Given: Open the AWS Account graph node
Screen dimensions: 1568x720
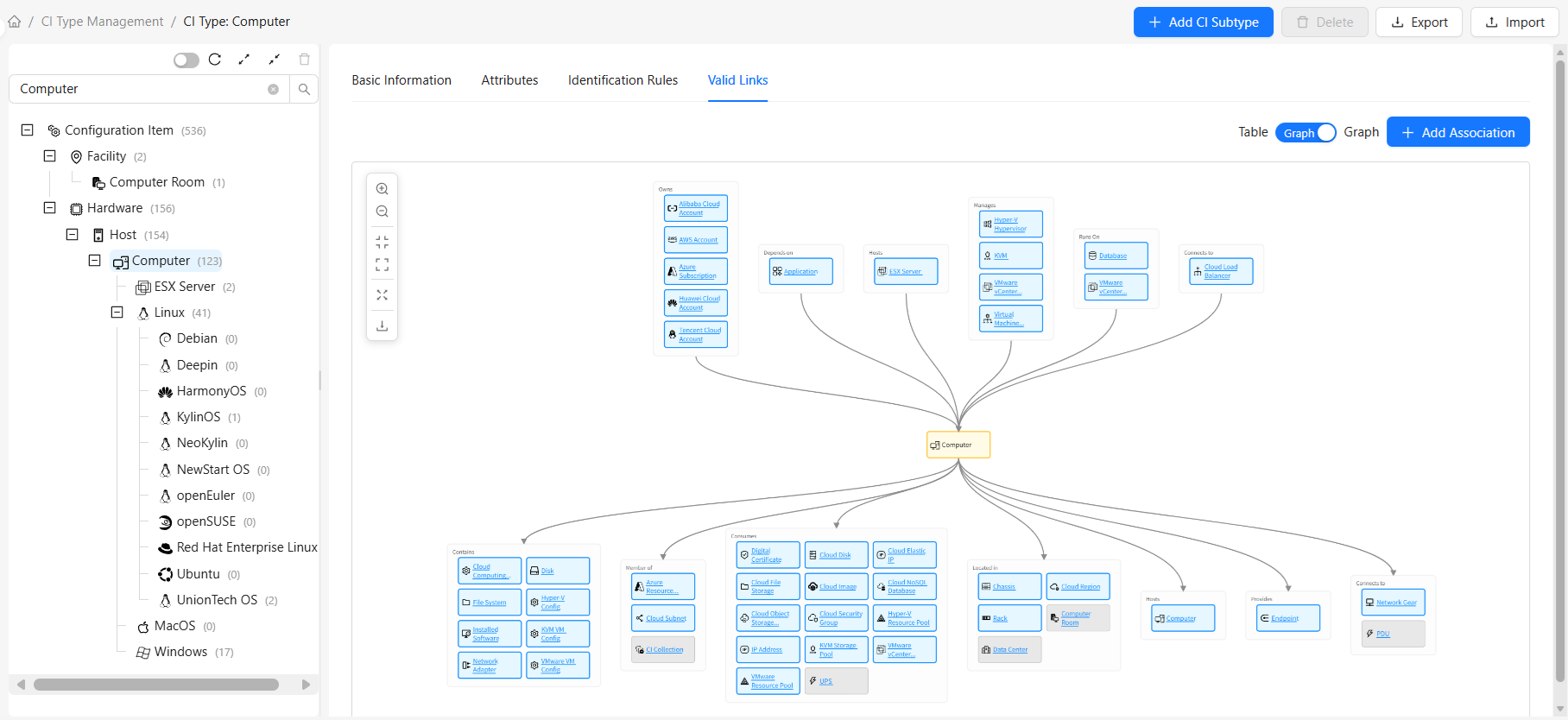Looking at the screenshot, I should tap(696, 239).
